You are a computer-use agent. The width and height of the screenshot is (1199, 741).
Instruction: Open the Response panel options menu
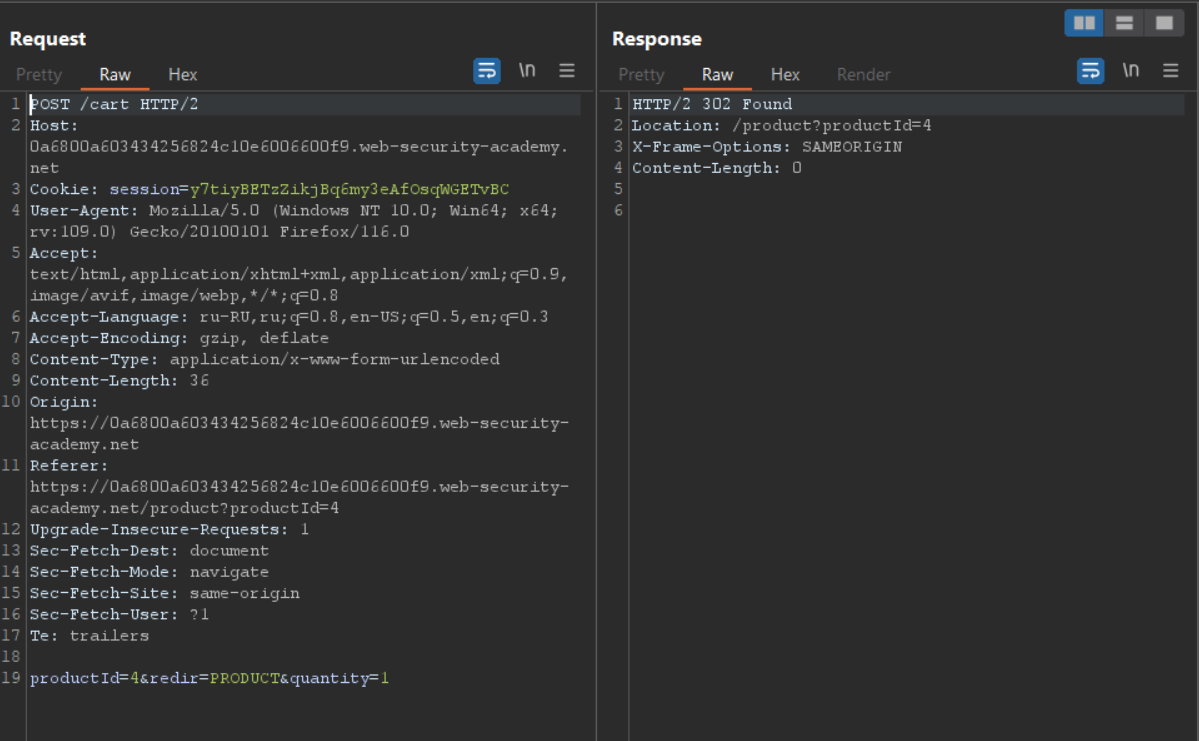1170,71
